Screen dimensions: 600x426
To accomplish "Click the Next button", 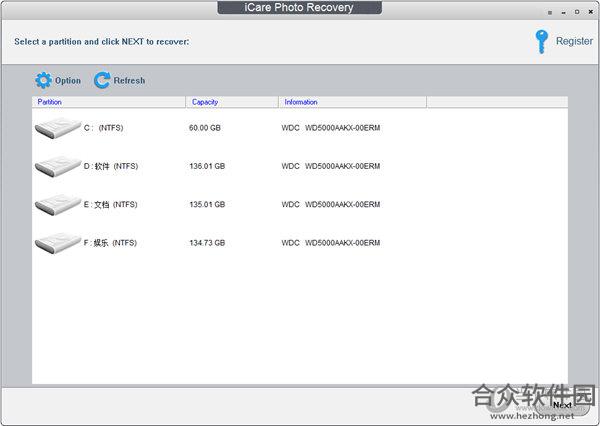I will 562,405.
